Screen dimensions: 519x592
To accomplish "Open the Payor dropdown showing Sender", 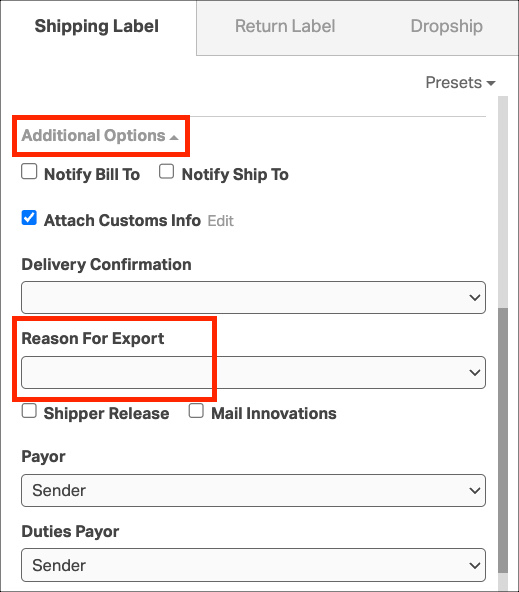I will 253,490.
